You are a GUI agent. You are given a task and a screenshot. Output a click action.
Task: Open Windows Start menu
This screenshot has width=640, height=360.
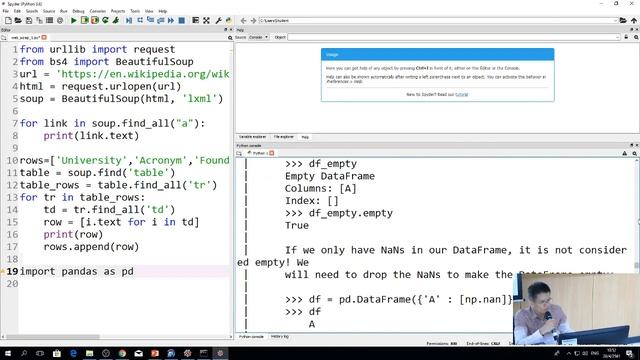(8, 353)
